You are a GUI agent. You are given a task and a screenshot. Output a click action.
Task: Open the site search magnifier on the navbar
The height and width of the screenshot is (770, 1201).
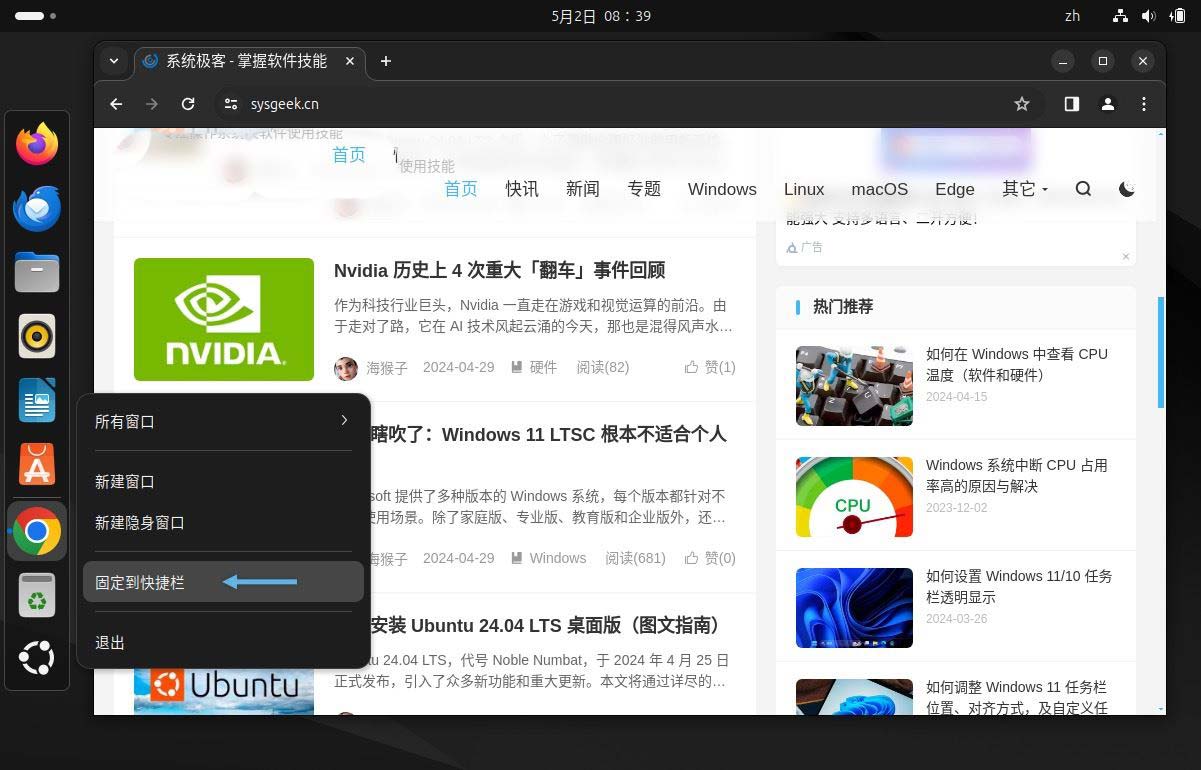click(x=1083, y=189)
